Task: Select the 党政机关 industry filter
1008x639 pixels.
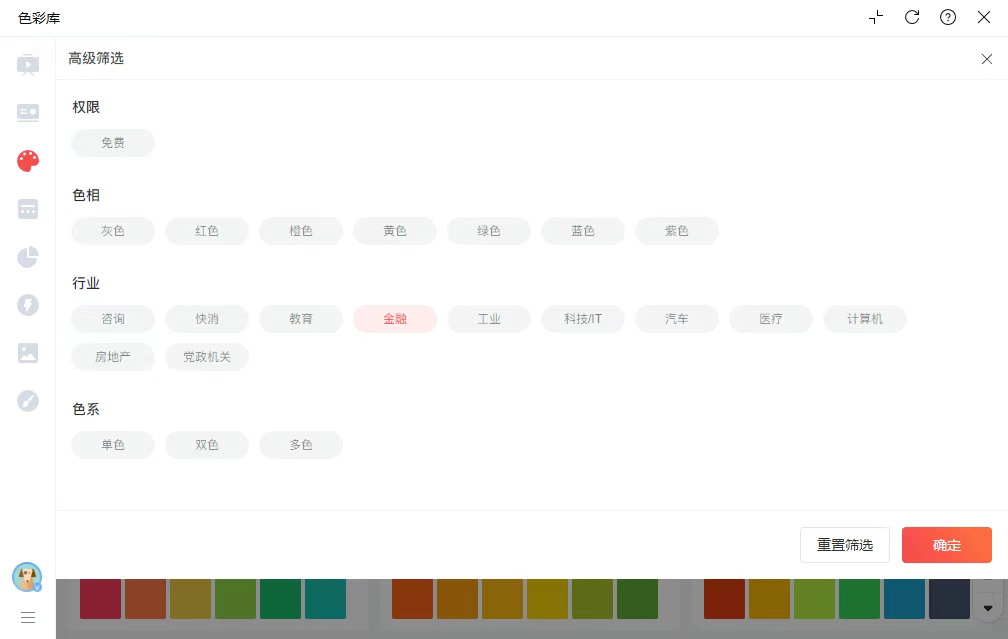Action: coord(207,357)
